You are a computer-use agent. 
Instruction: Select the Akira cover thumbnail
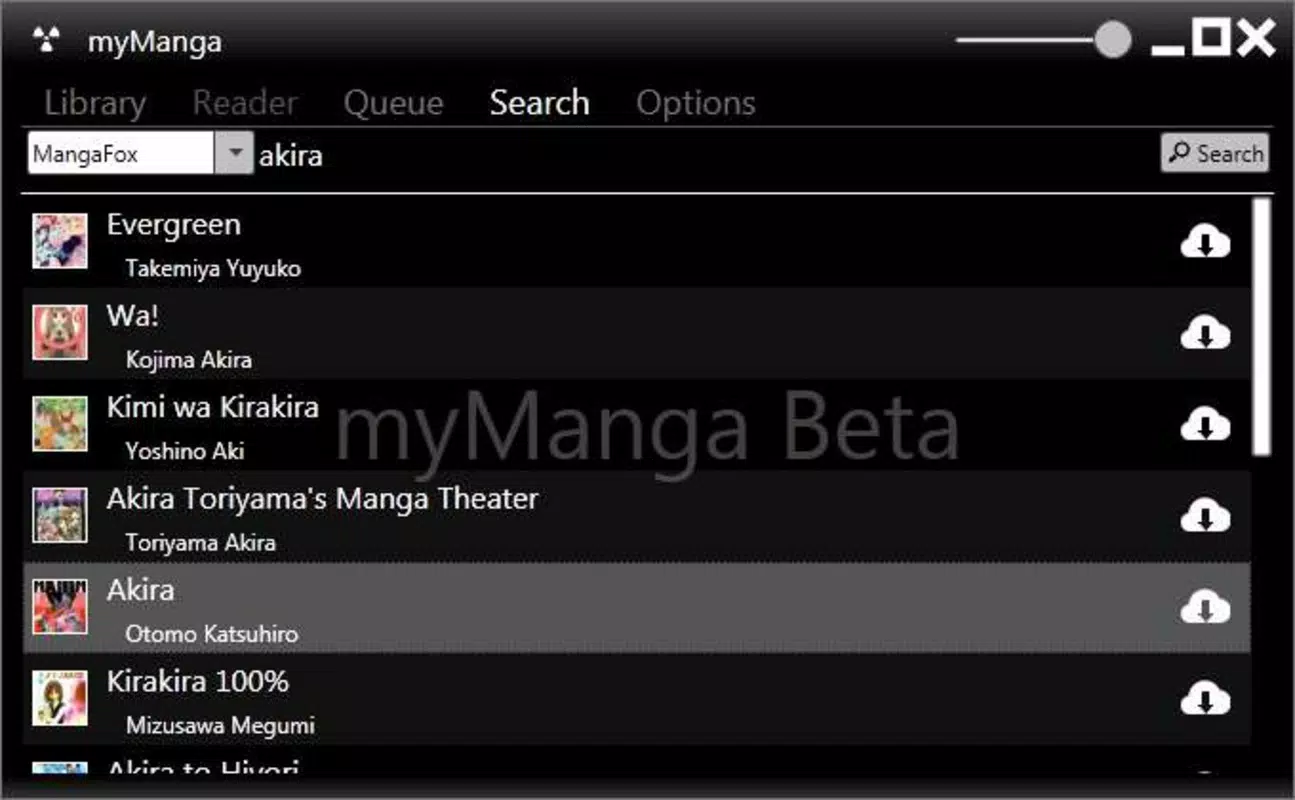[x=60, y=606]
